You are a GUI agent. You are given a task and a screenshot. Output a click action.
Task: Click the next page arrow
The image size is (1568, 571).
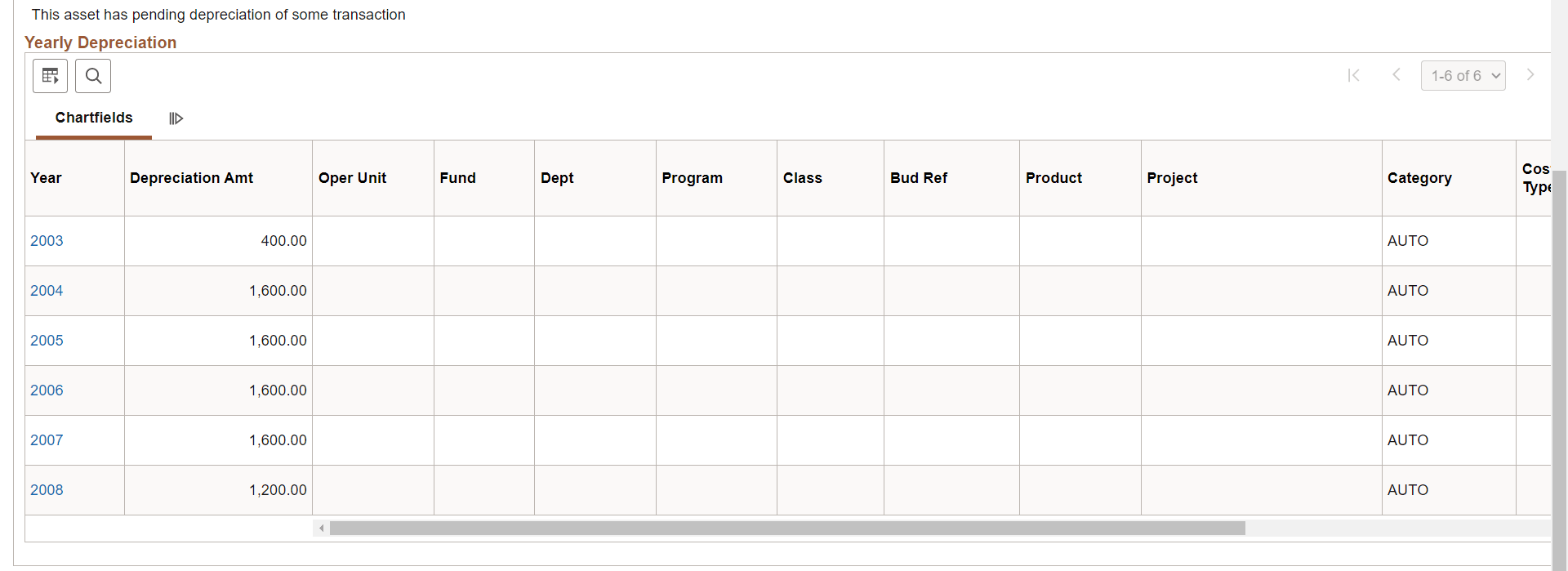point(1530,75)
